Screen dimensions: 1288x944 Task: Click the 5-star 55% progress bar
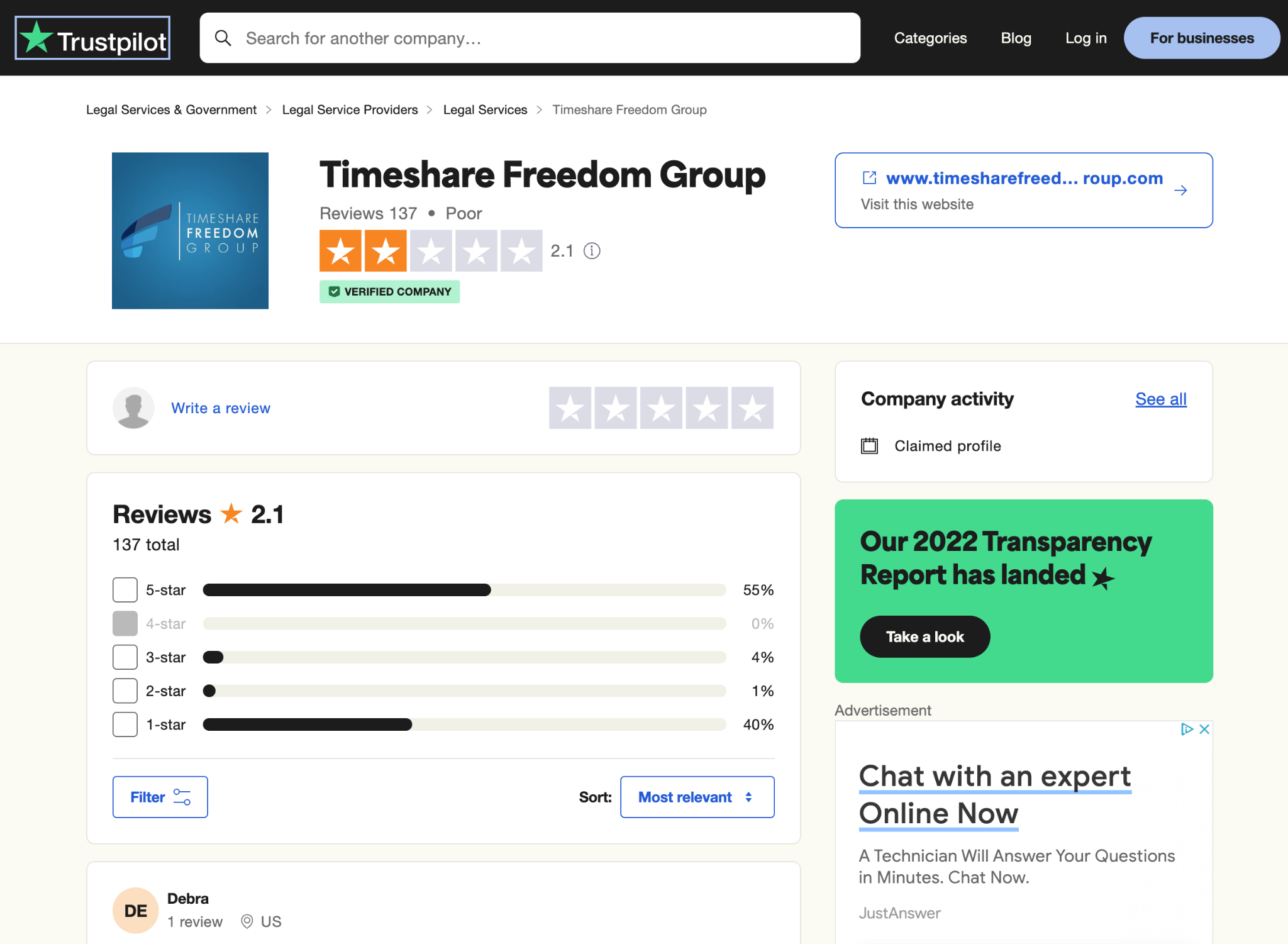point(464,590)
